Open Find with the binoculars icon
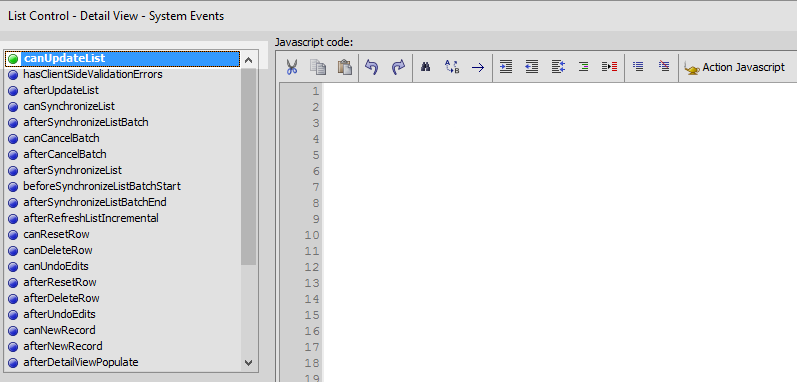The height and width of the screenshot is (382, 797). [x=425, y=67]
